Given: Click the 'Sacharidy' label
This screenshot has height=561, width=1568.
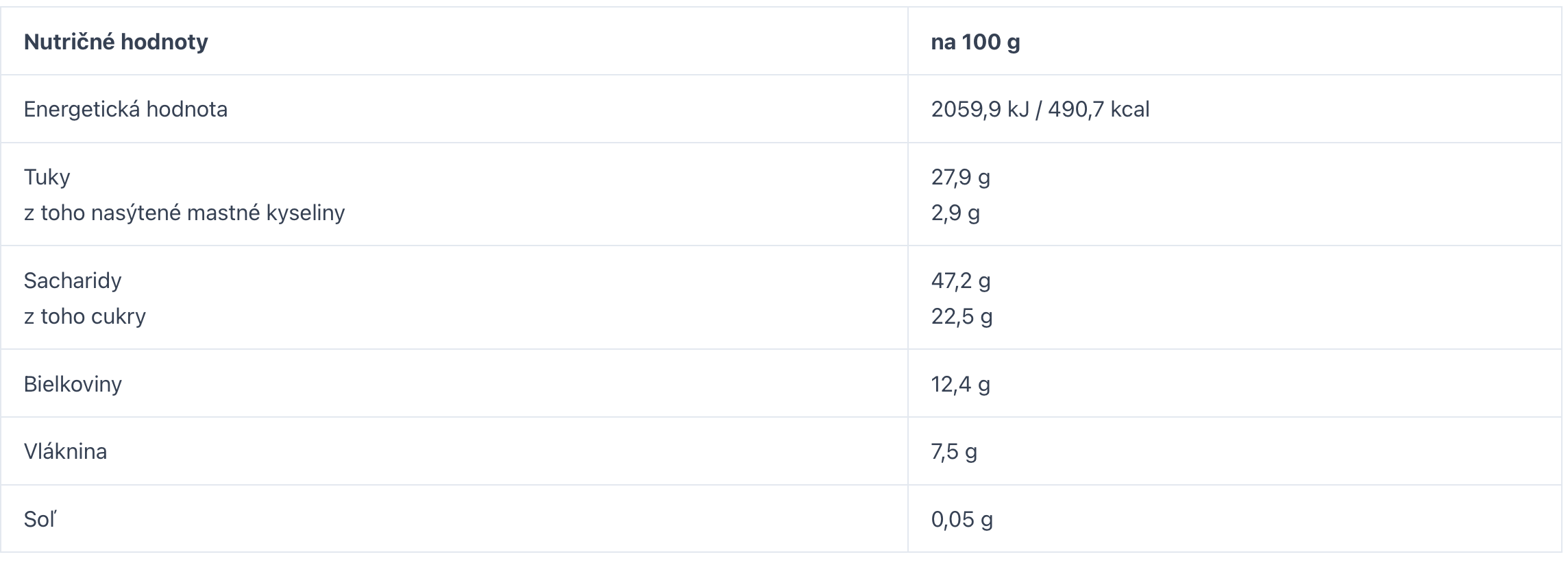Looking at the screenshot, I should 73,280.
